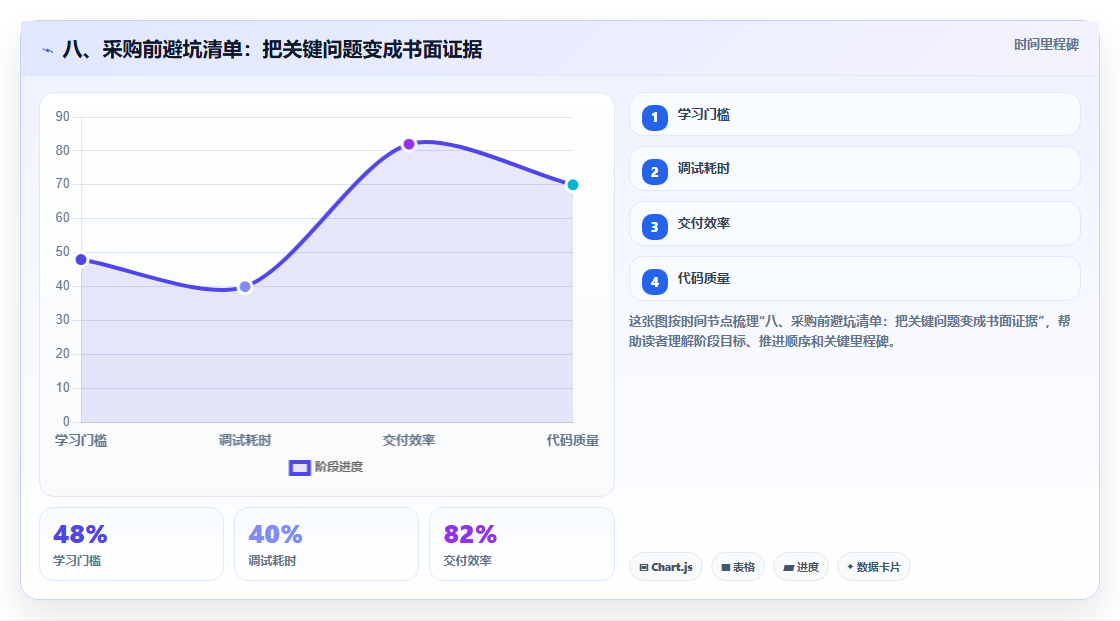The image size is (1120, 621).
Task: Open the 调试耗时 list item
Action: [x=854, y=169]
